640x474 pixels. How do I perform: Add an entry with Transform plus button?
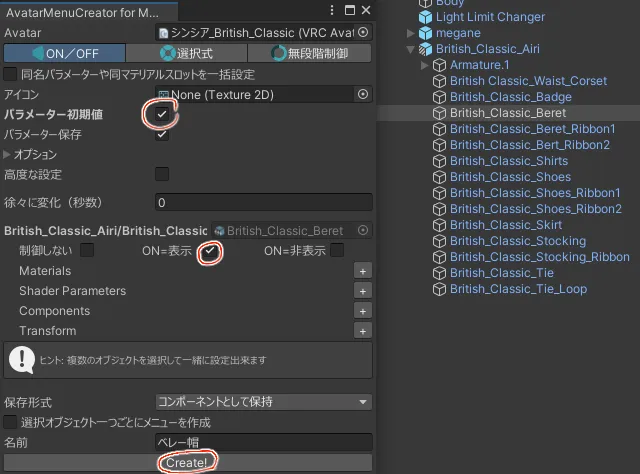click(363, 331)
